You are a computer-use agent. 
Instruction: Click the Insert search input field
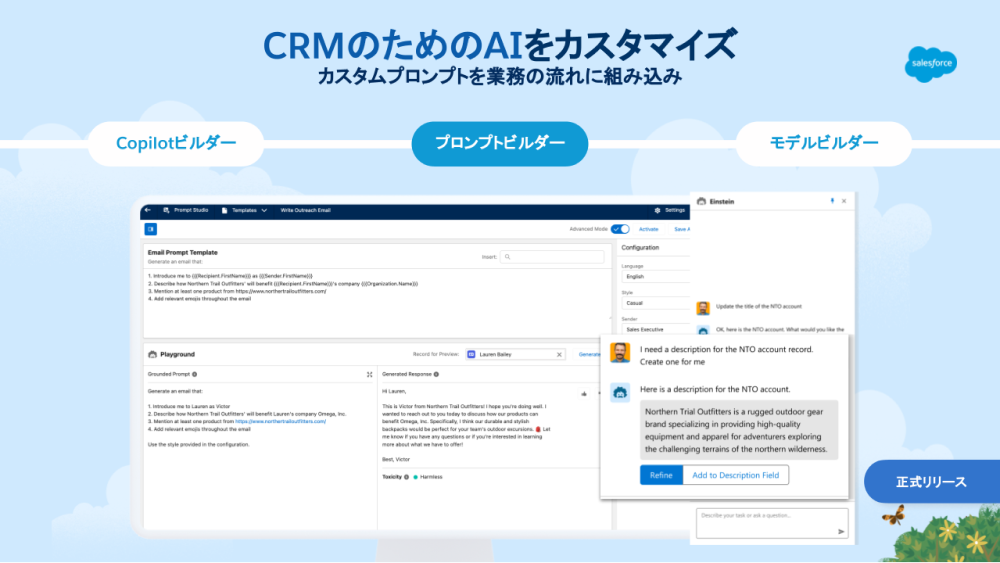(552, 257)
